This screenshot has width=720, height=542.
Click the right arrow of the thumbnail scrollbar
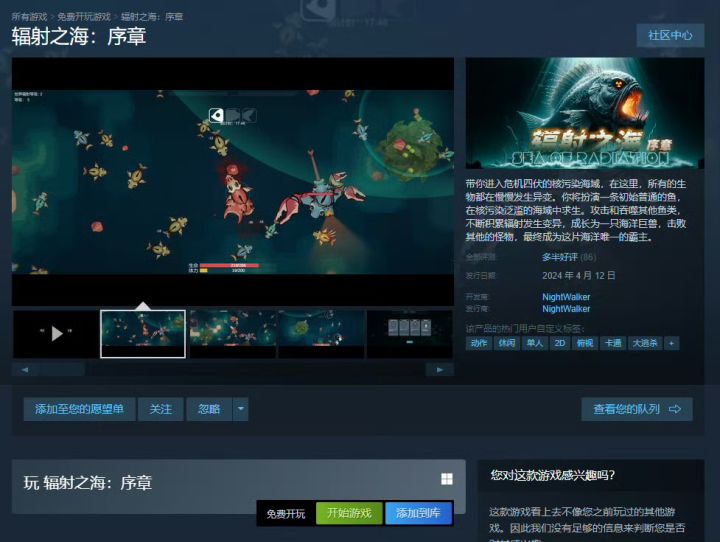[x=439, y=369]
